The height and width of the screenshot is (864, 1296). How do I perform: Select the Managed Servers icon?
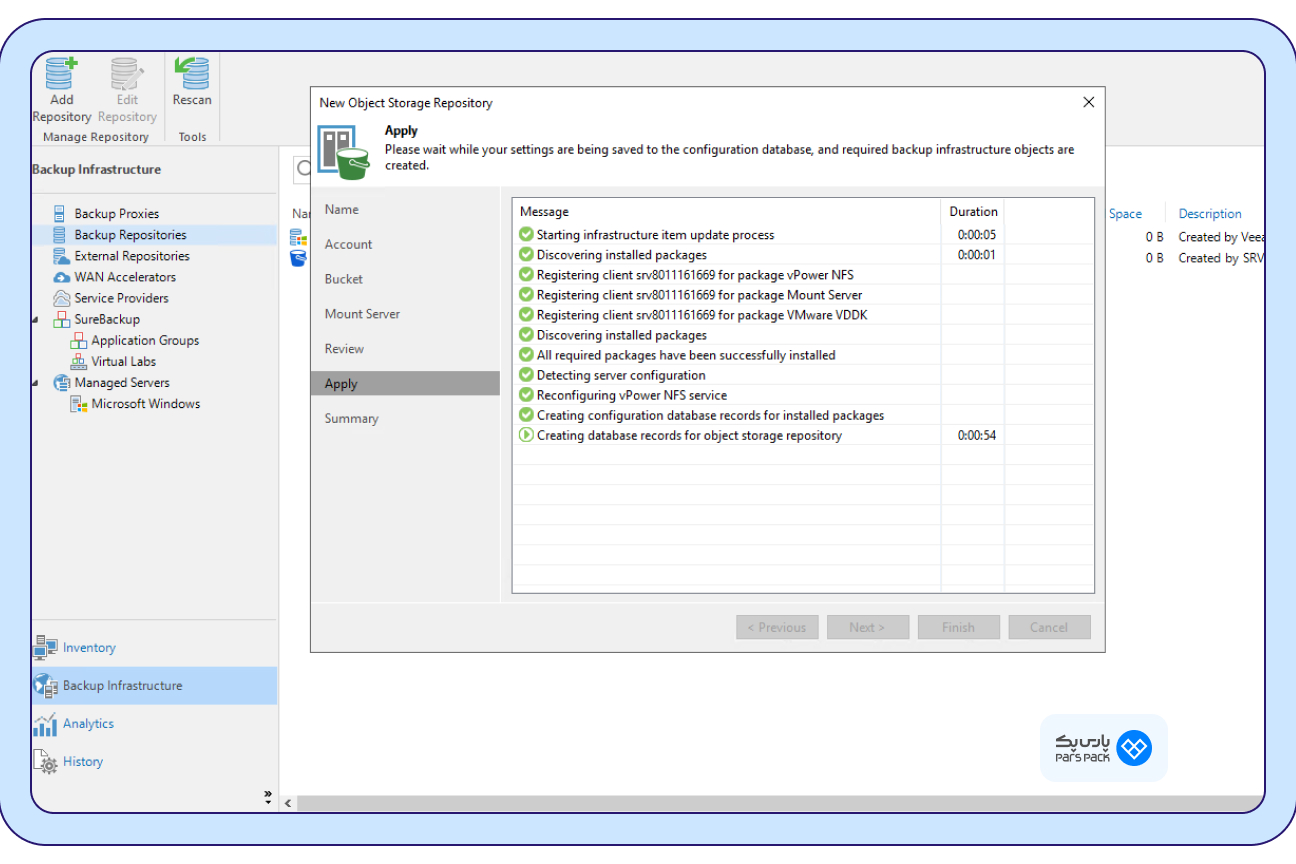tap(62, 382)
